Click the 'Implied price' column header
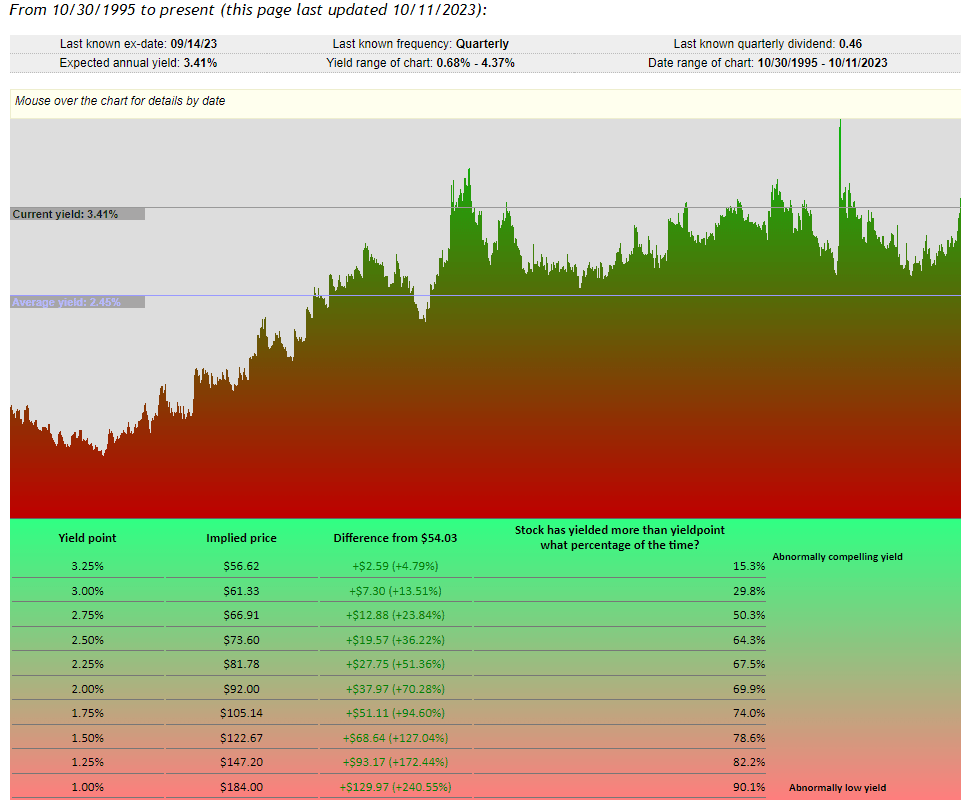 [x=241, y=538]
